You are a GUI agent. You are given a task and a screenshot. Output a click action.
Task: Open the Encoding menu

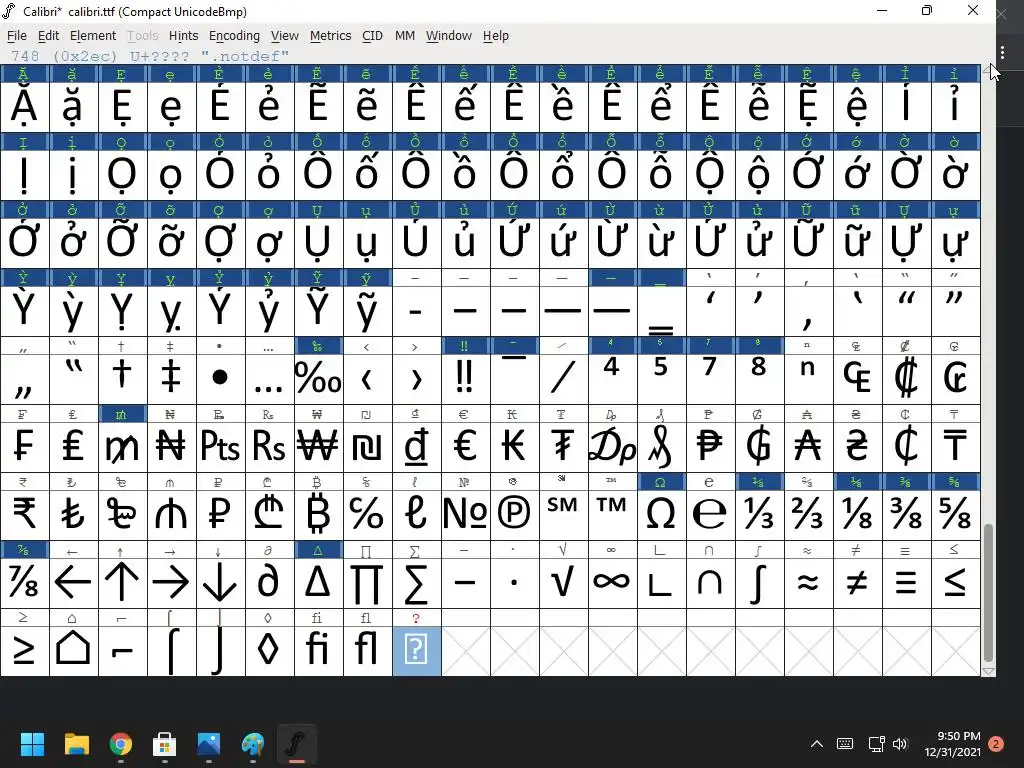[x=234, y=36]
